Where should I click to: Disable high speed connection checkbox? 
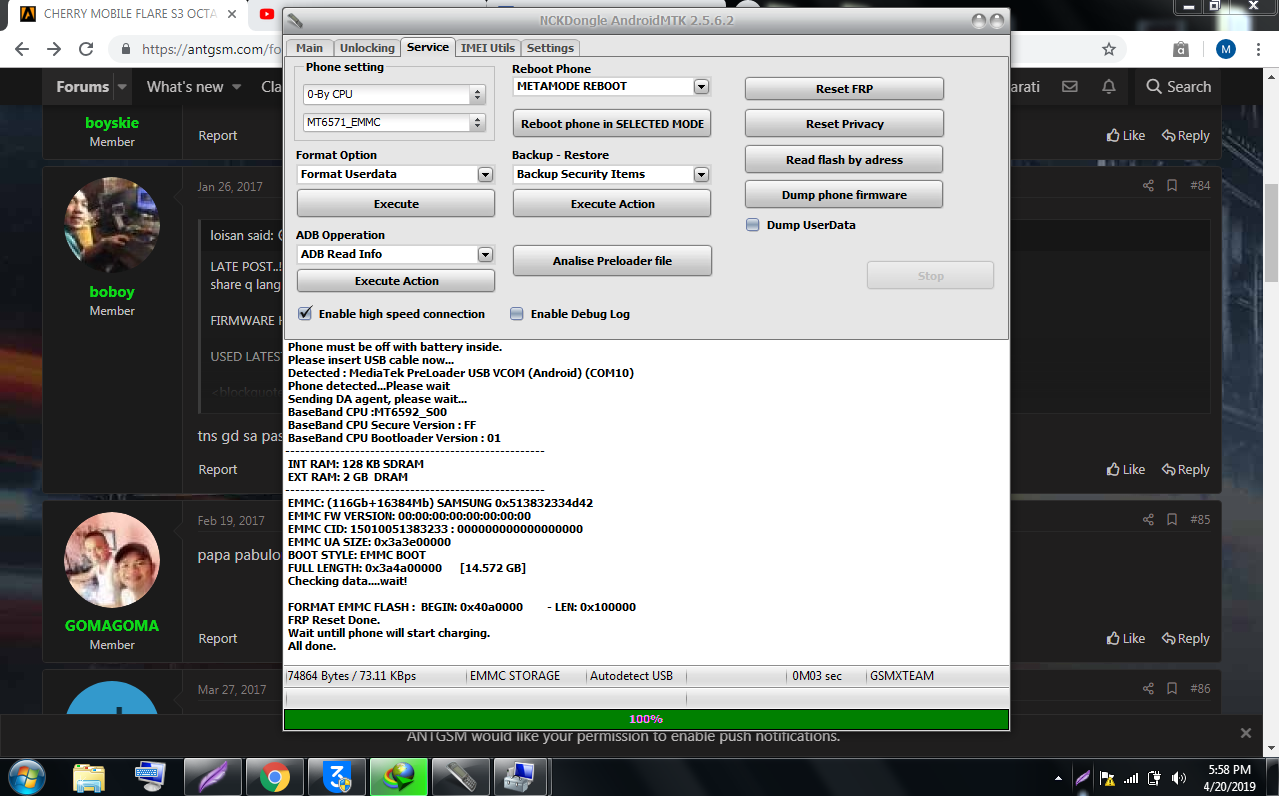pos(306,313)
